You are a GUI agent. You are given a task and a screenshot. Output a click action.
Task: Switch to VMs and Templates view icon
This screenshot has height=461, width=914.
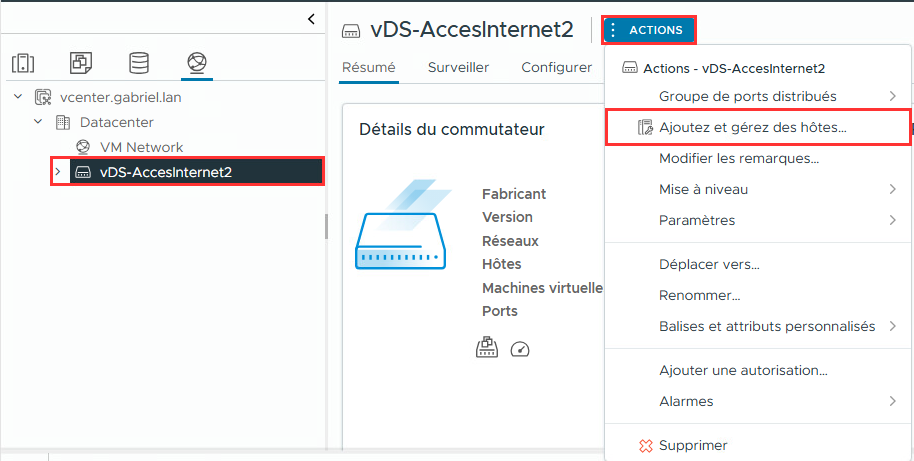(x=81, y=63)
